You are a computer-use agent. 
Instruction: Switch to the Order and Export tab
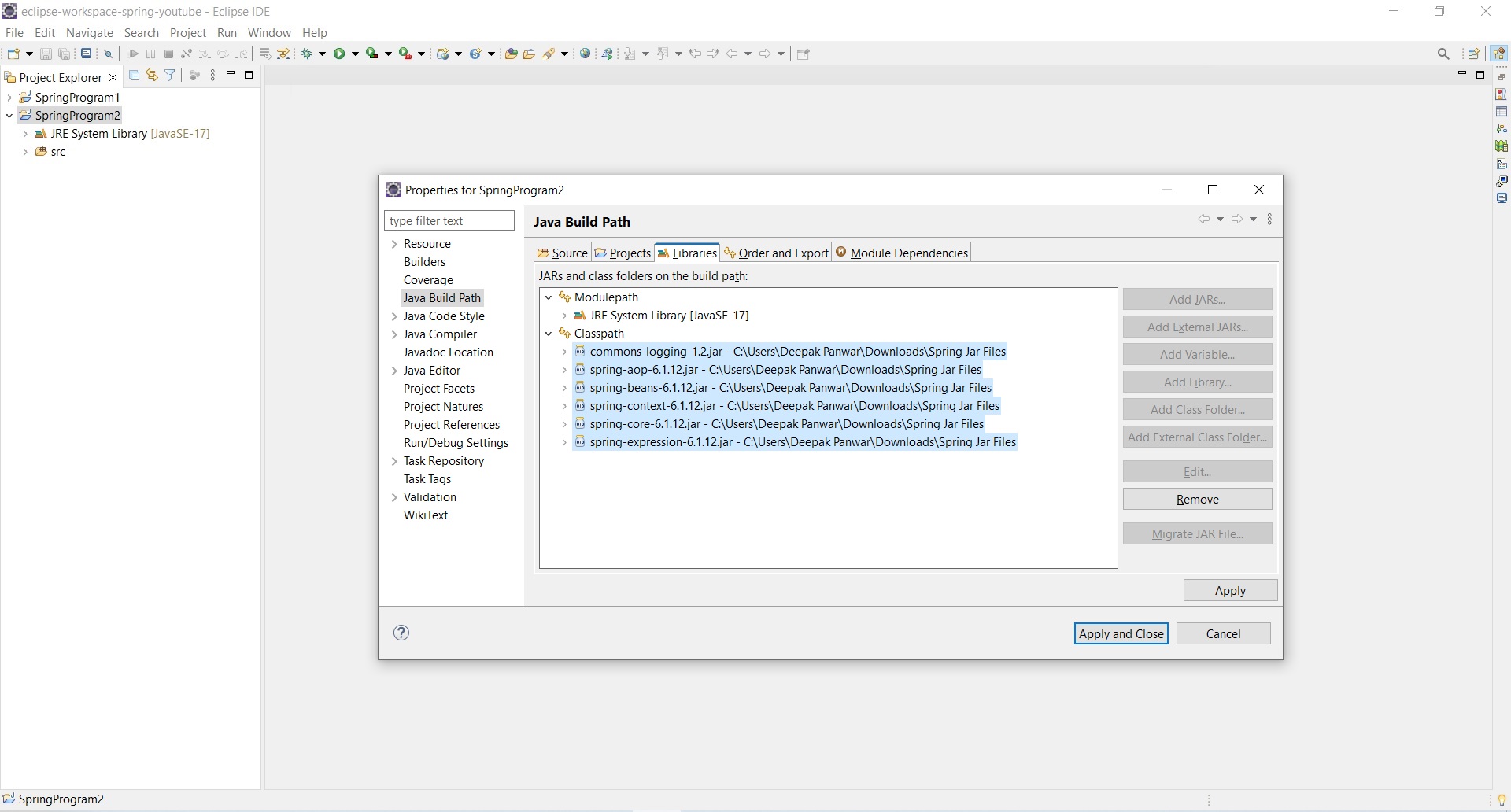(776, 253)
